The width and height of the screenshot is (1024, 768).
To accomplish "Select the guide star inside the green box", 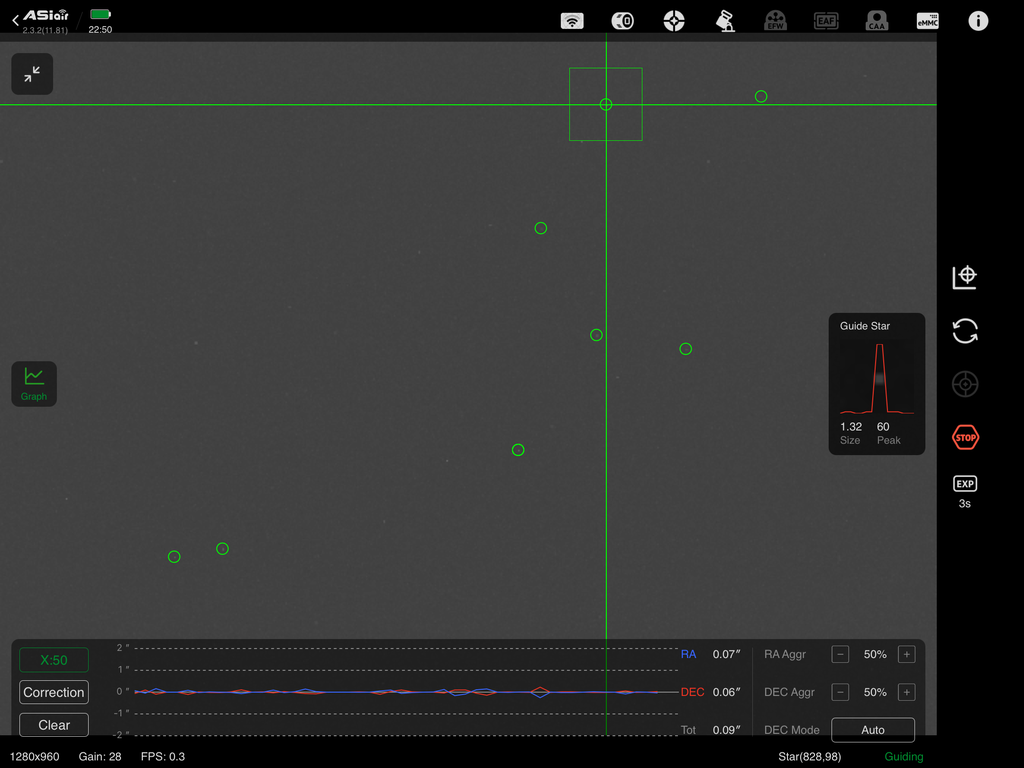I will (x=605, y=104).
